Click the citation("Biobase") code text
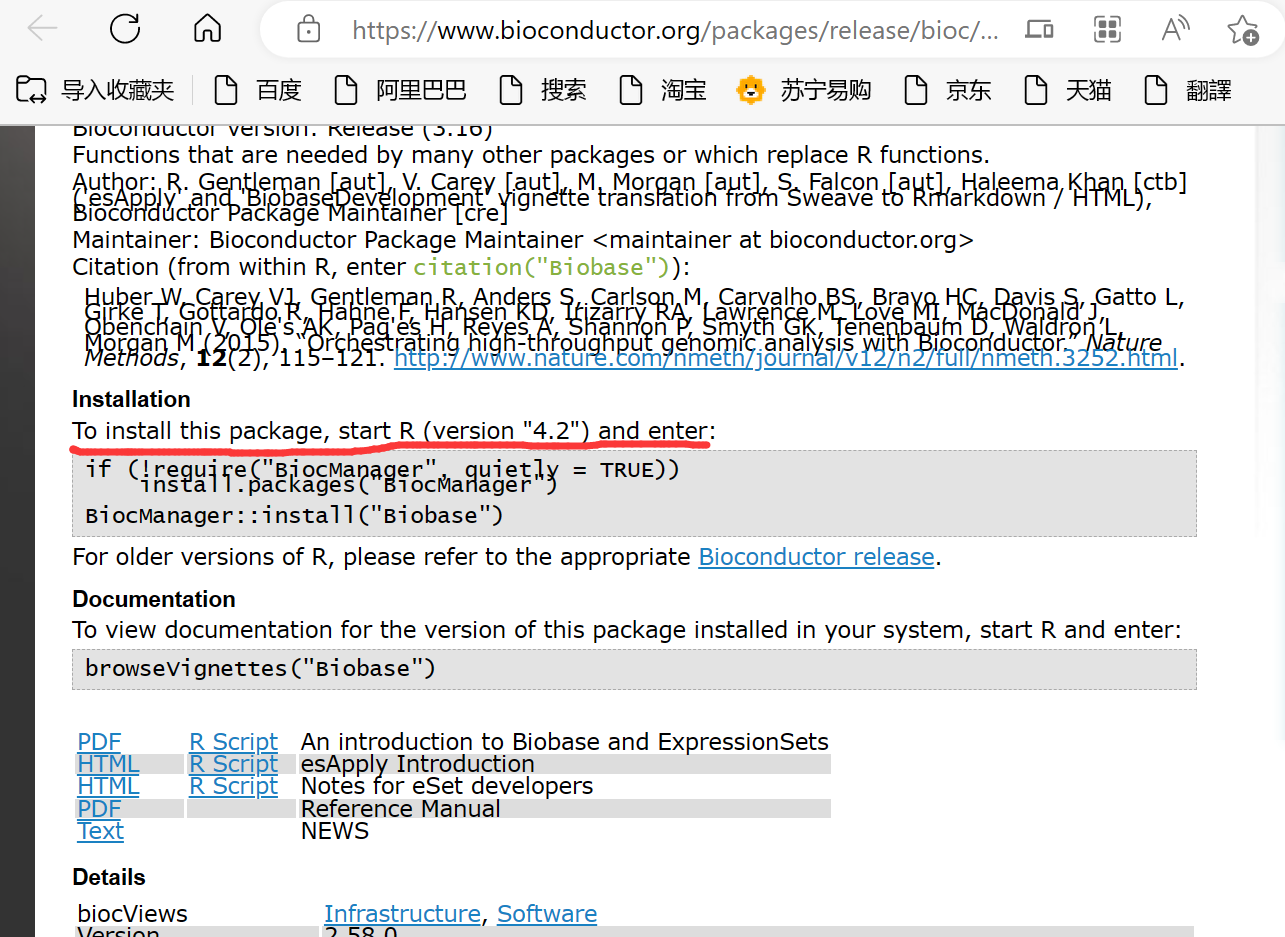The image size is (1285, 937). pos(541,268)
